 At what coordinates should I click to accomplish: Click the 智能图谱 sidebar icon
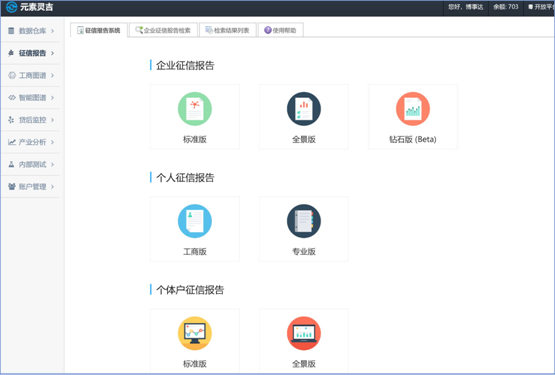(12, 97)
